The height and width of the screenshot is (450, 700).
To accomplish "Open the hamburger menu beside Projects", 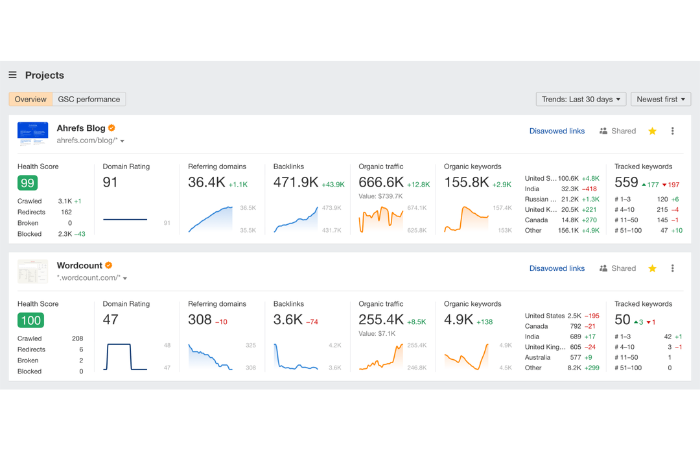I will [x=12, y=75].
